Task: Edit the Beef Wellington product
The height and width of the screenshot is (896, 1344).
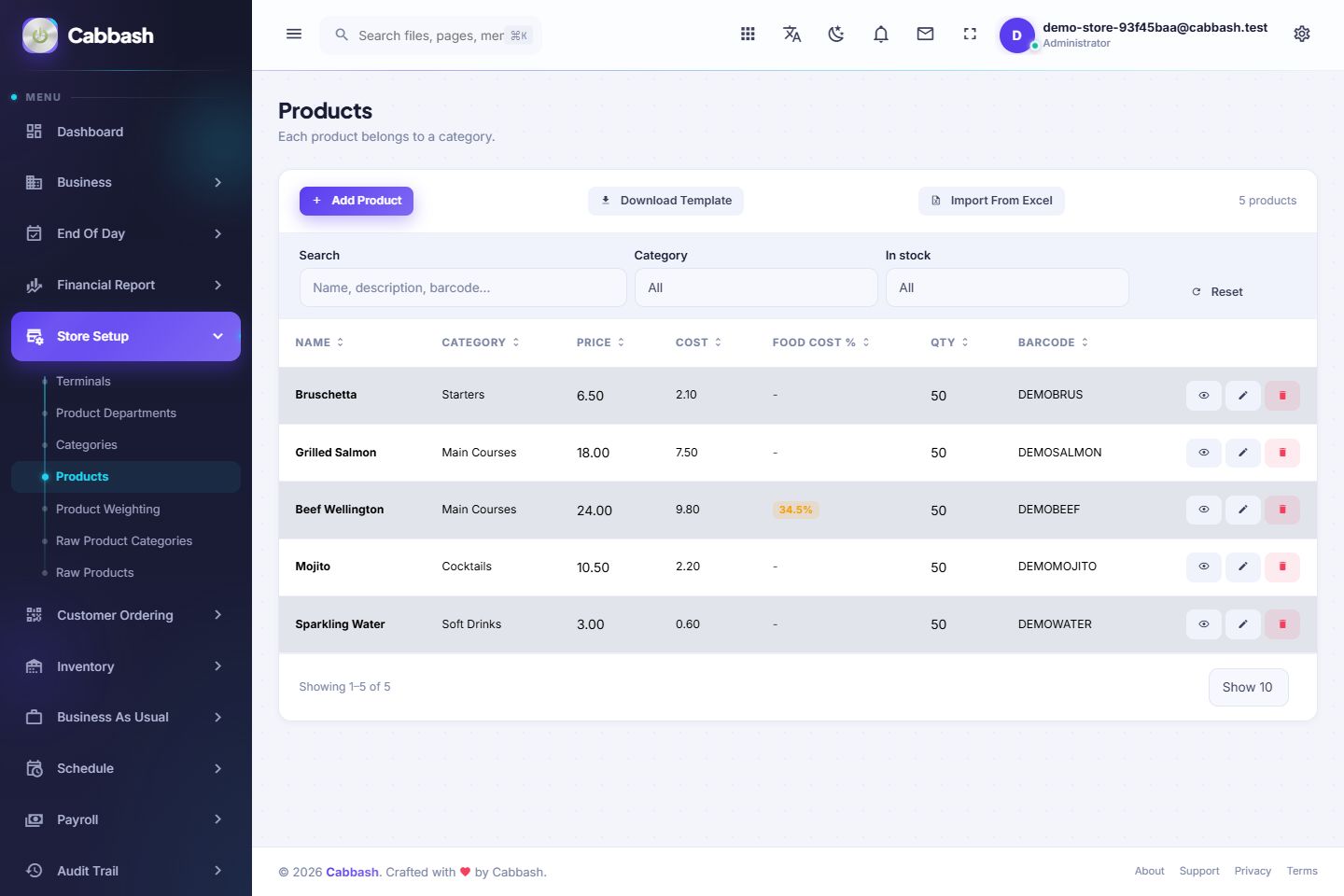Action: point(1243,510)
